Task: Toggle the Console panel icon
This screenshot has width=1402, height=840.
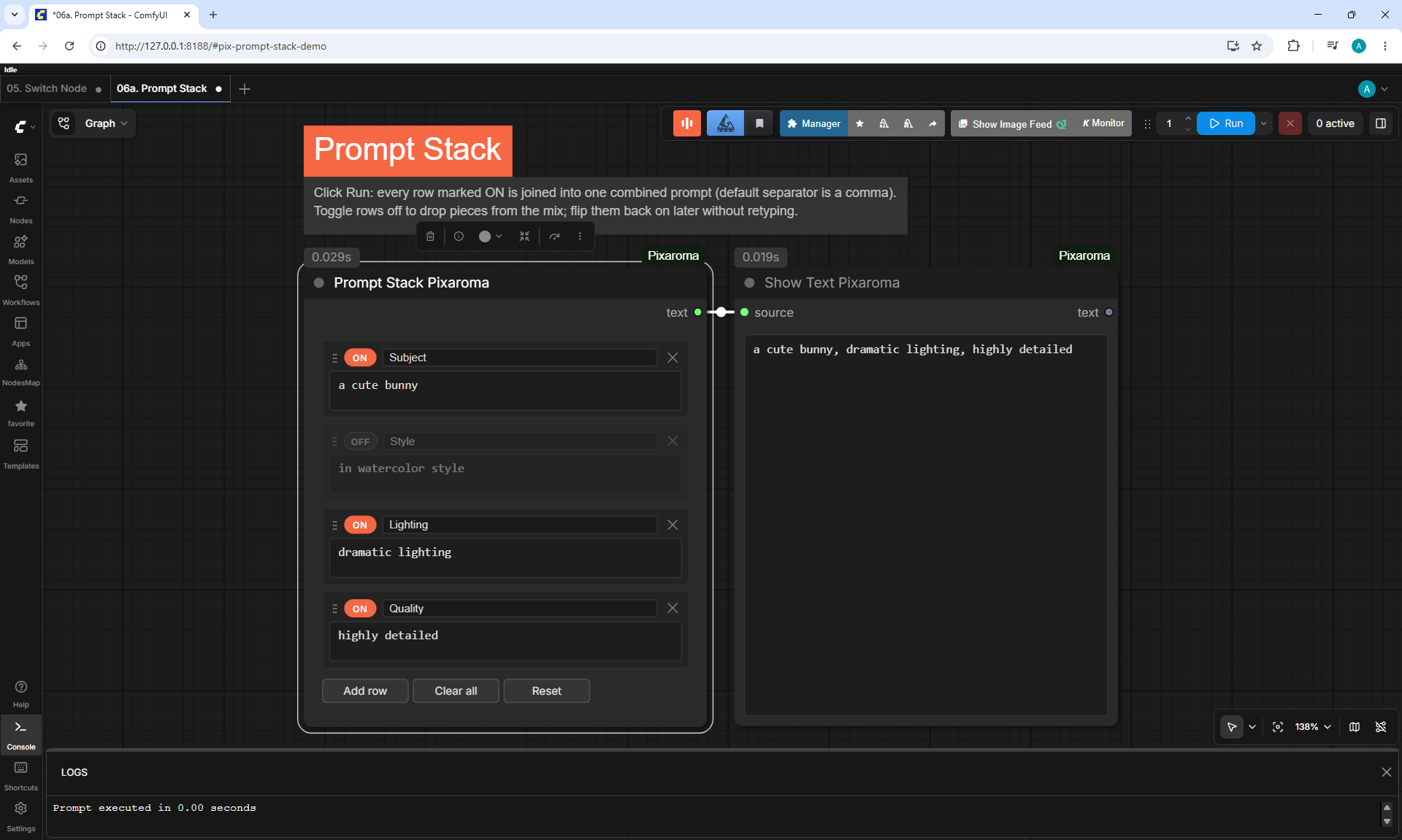Action: [20, 734]
